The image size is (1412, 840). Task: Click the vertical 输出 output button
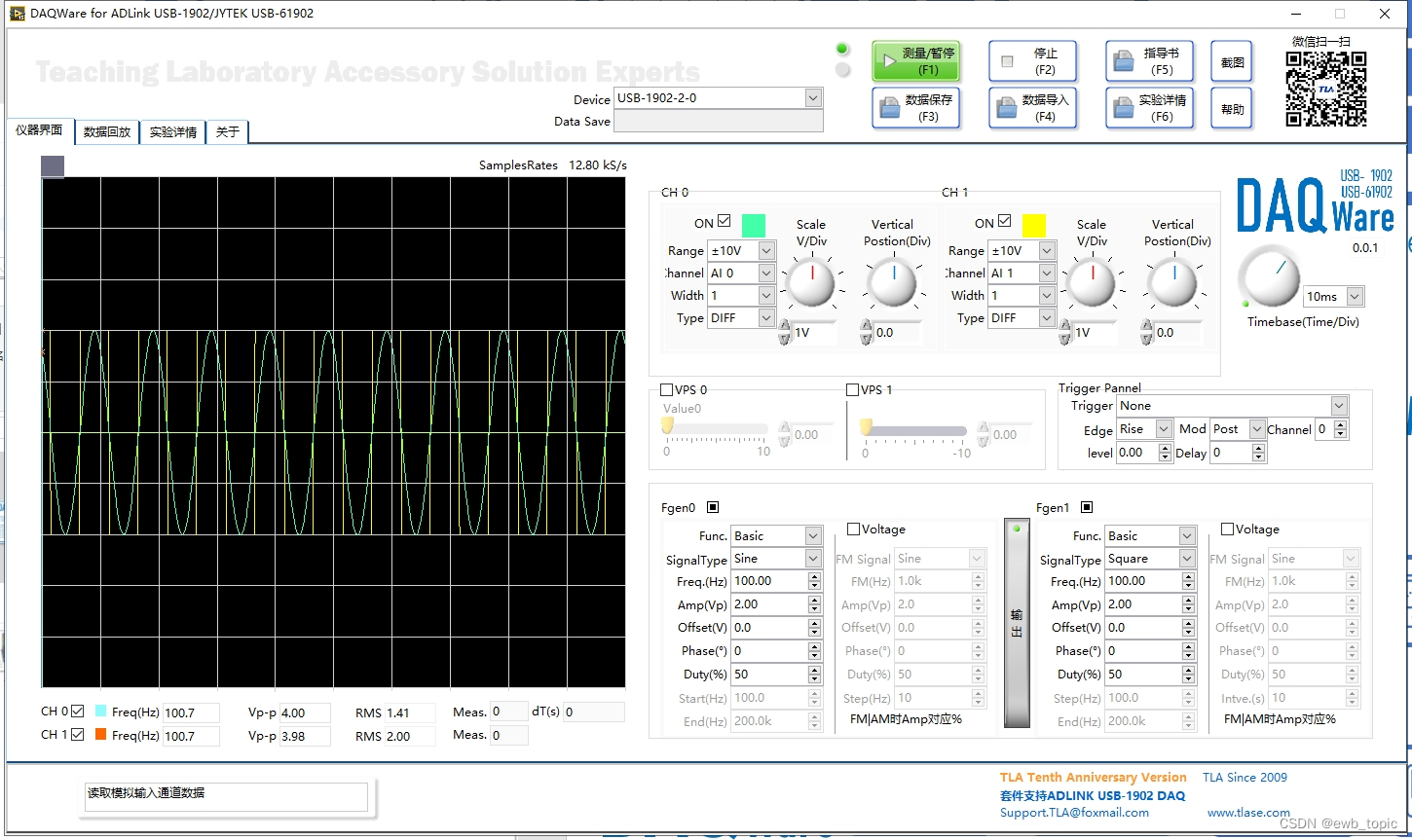point(1017,623)
